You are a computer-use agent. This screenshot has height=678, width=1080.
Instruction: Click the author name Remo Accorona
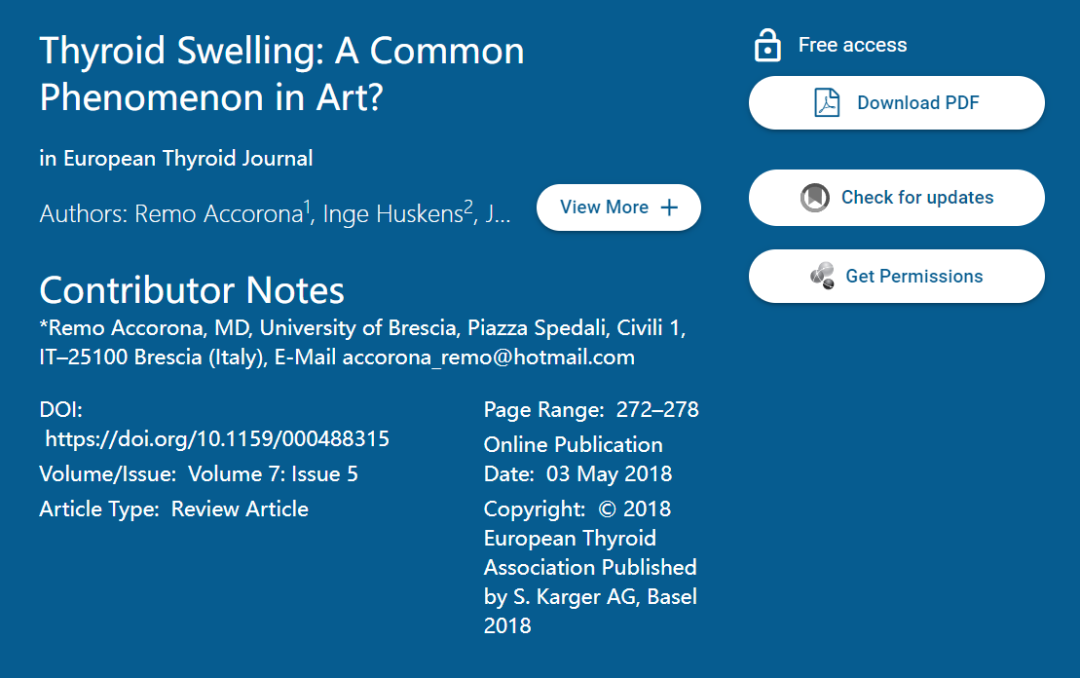[x=218, y=214]
